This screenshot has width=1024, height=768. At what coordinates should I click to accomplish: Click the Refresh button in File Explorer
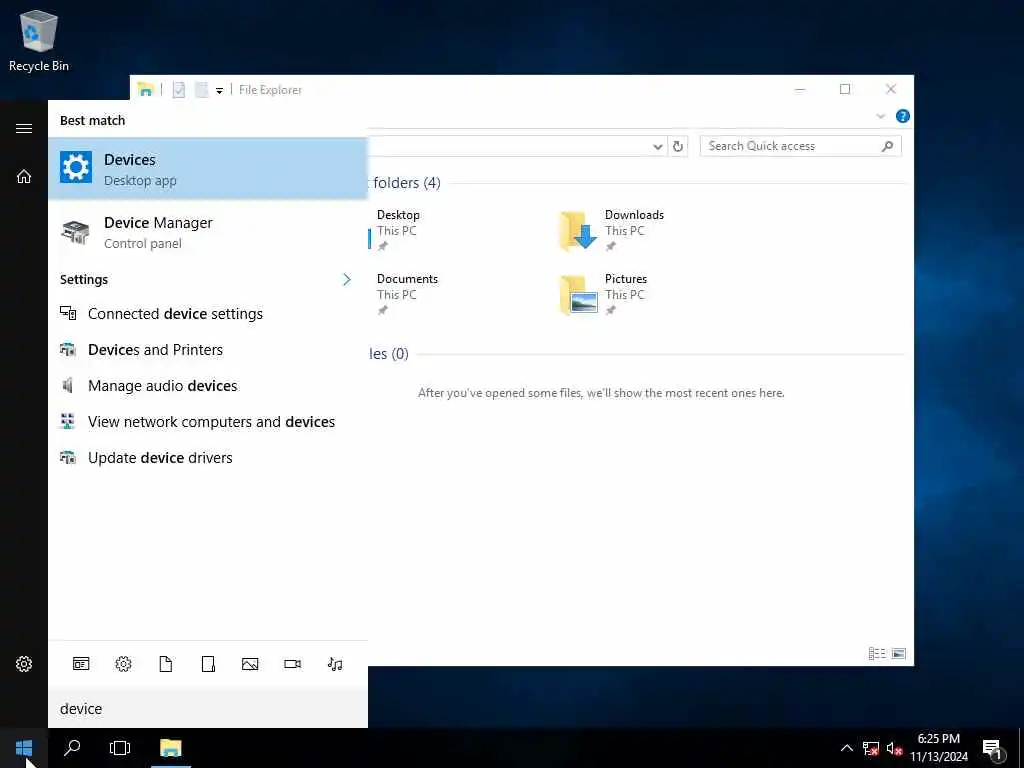tap(678, 146)
